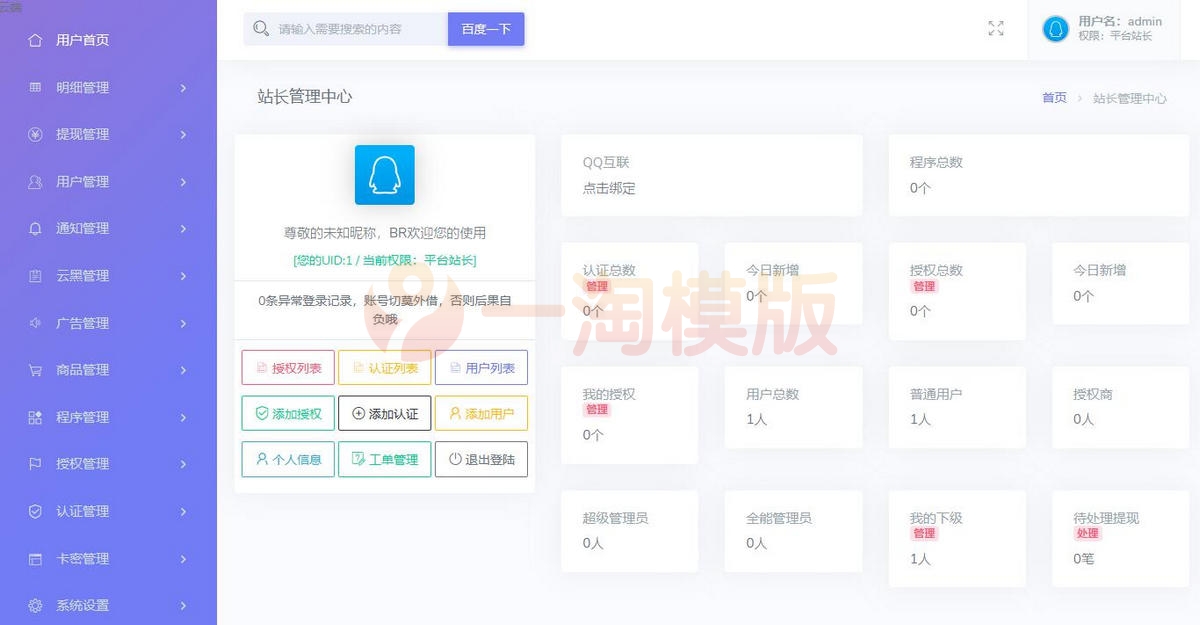Expand the 授权管理 chevron
The width and height of the screenshot is (1200, 625).
click(183, 464)
